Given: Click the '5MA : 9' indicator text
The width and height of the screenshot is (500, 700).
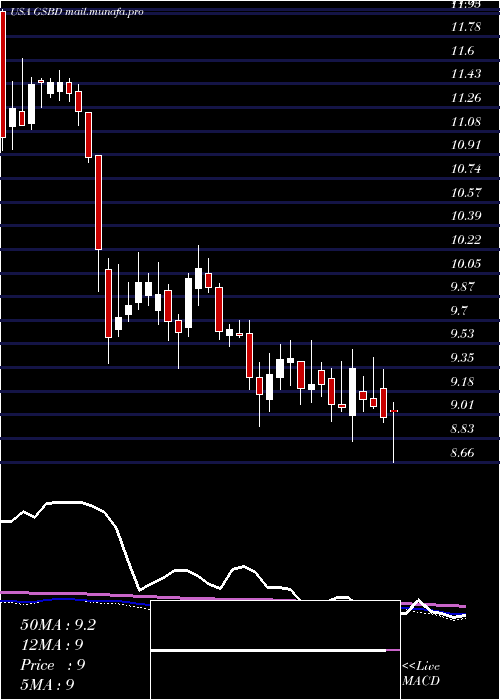Looking at the screenshot, I should click(47, 685).
